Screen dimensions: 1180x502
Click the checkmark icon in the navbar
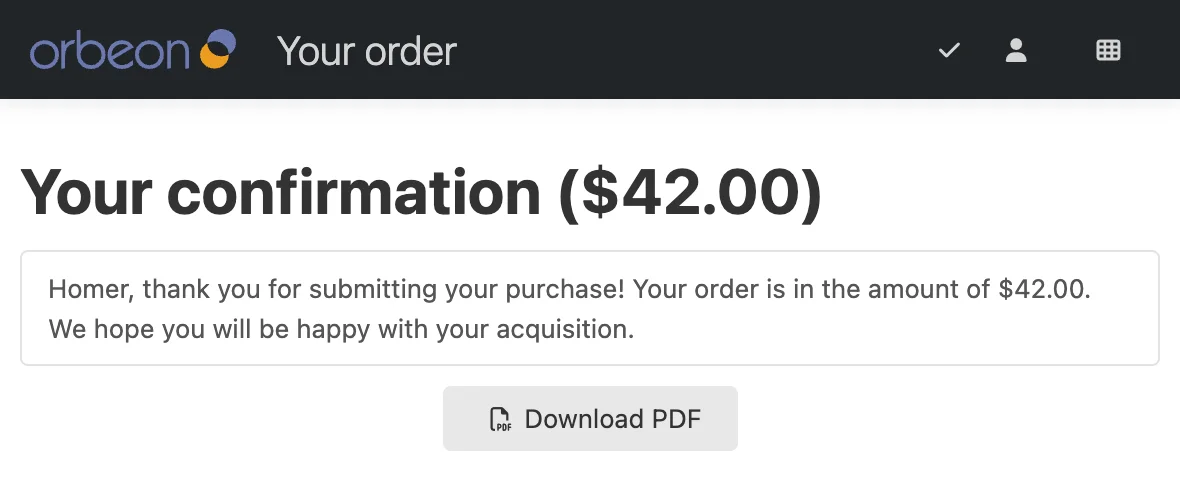pyautogui.click(x=949, y=50)
